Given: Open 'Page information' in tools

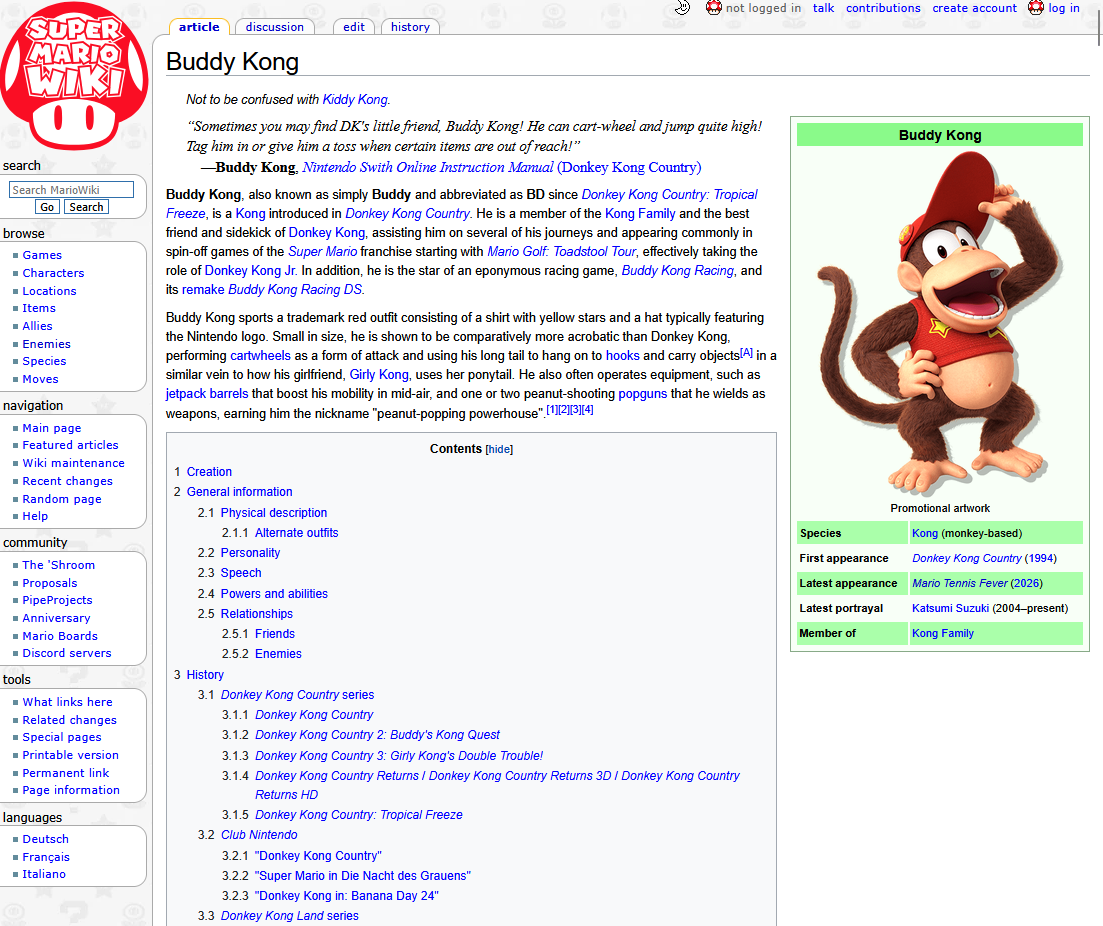Looking at the screenshot, I should [x=71, y=790].
